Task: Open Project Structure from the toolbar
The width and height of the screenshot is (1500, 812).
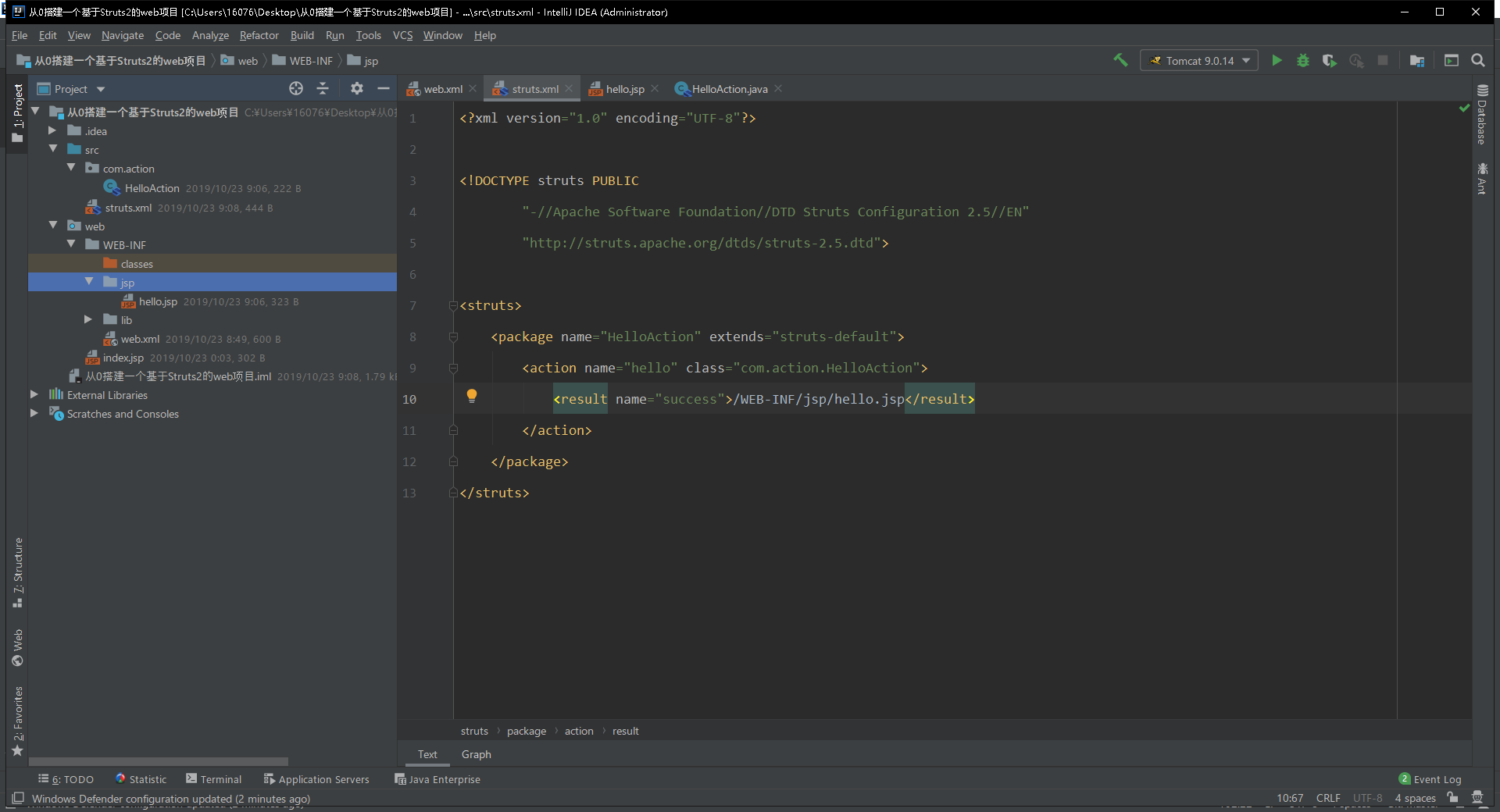Action: click(1416, 60)
